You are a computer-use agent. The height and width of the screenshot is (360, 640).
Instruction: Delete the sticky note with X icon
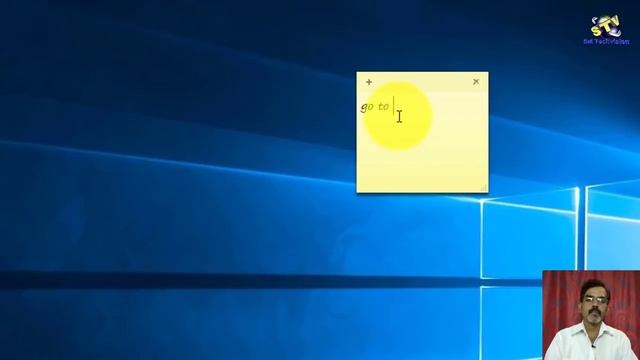pos(476,82)
